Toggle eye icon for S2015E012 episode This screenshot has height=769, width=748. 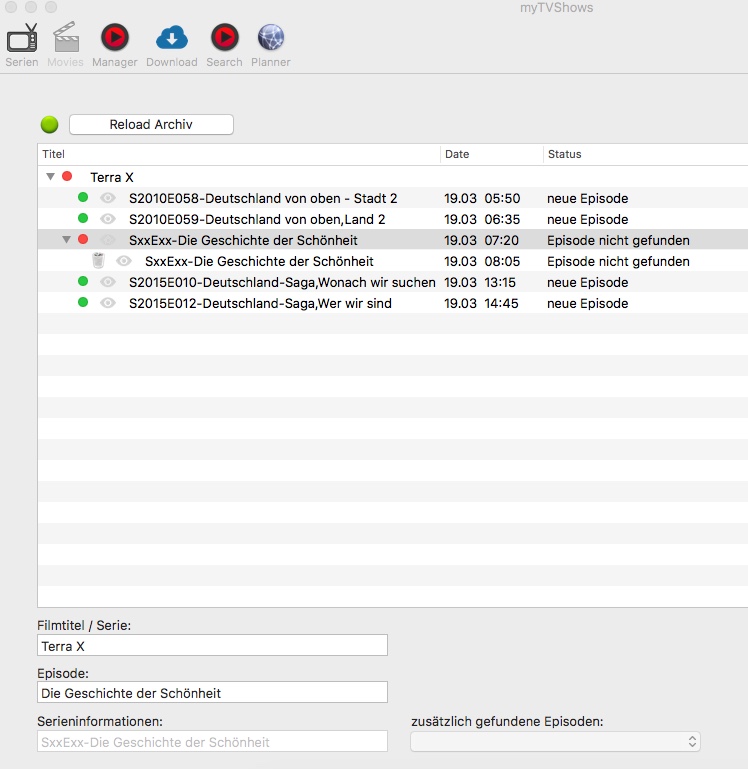108,303
